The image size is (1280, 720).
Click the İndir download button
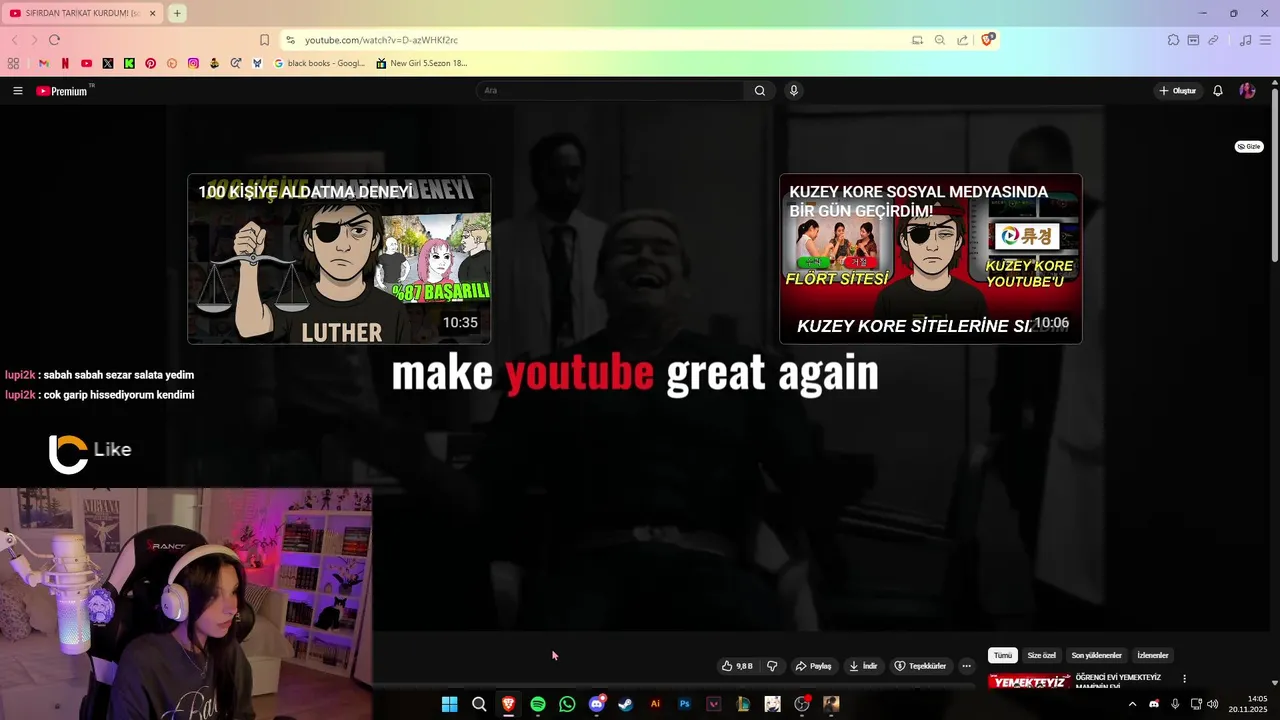863,666
